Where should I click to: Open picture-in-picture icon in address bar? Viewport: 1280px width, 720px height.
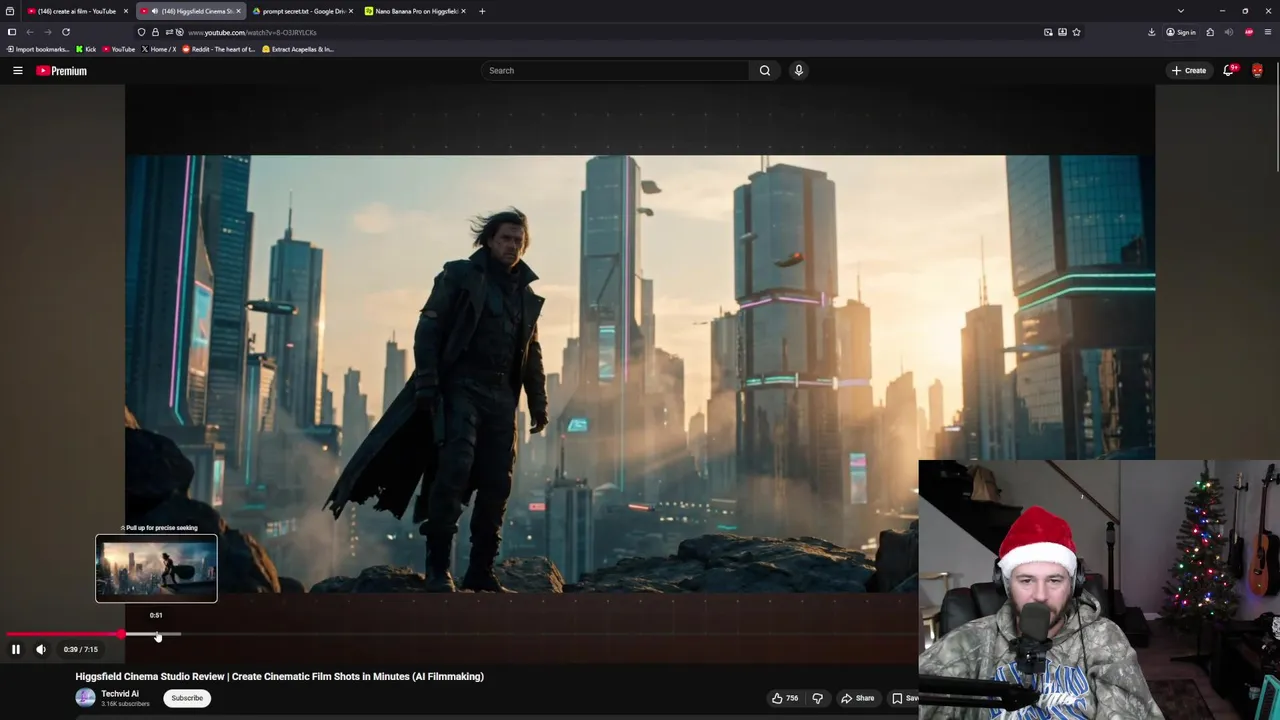[x=1048, y=32]
